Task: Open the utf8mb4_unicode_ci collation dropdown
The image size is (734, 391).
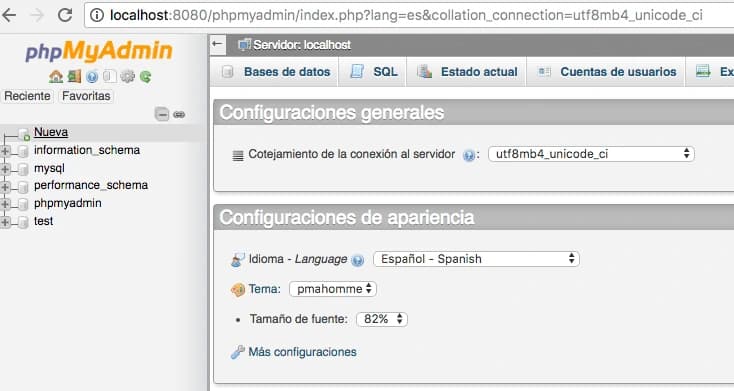Action: [591, 154]
